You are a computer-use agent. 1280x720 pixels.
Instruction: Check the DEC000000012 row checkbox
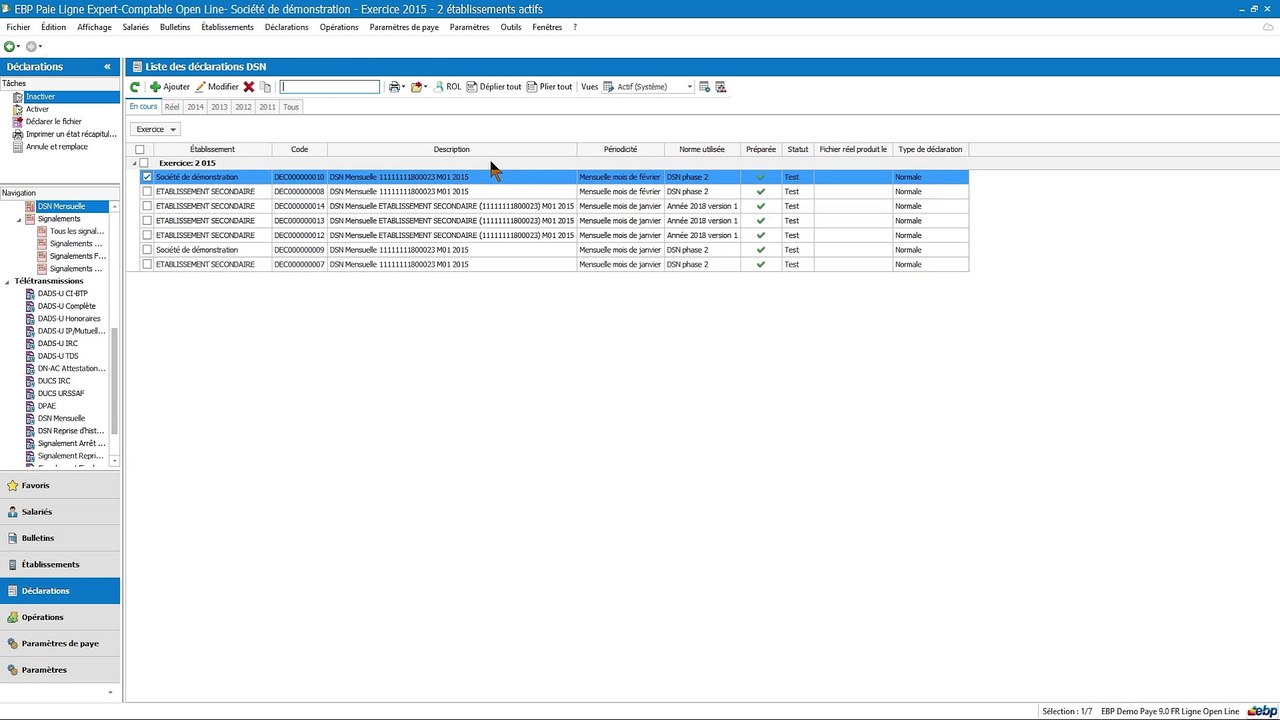pos(147,235)
